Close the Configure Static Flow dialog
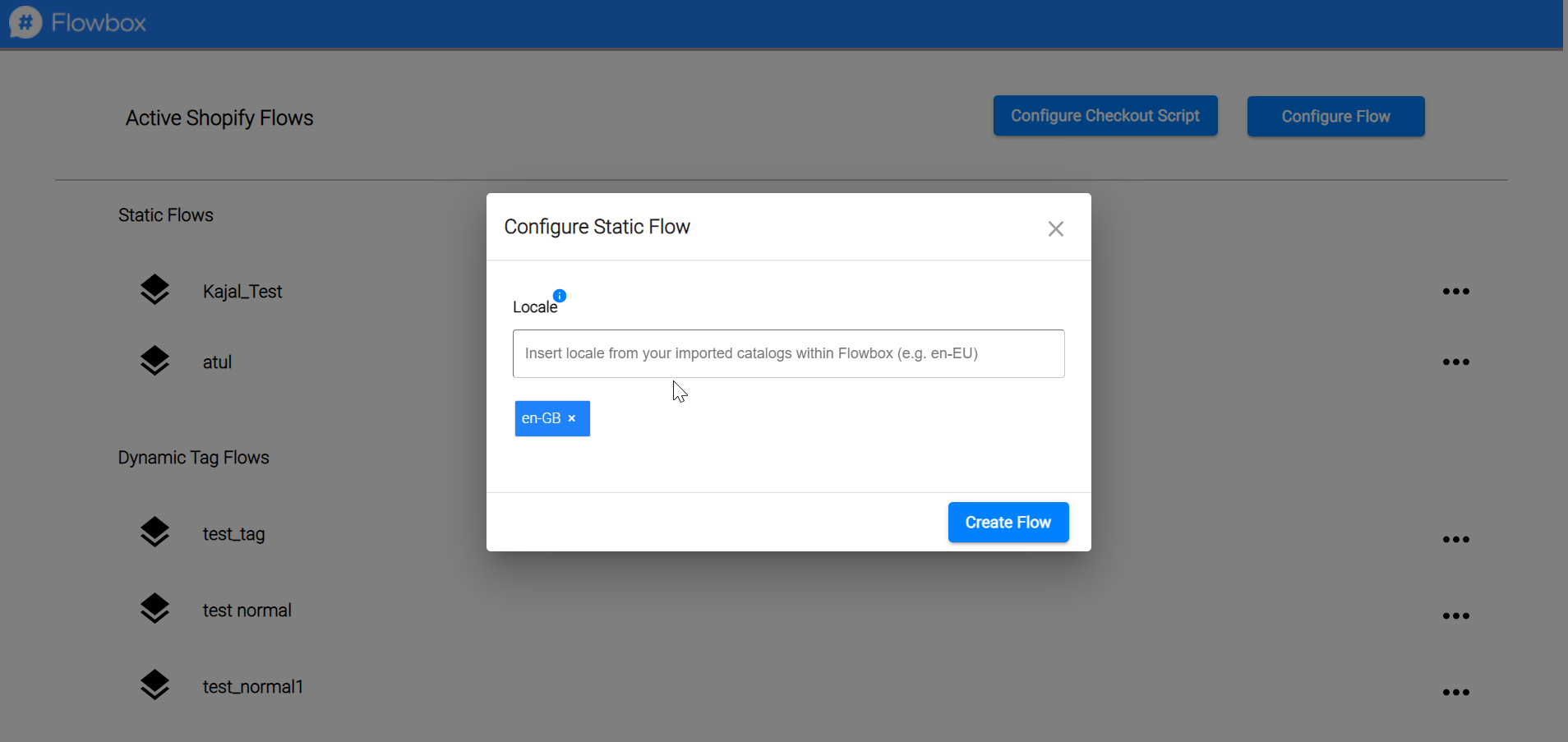The image size is (1568, 742). pos(1056,228)
